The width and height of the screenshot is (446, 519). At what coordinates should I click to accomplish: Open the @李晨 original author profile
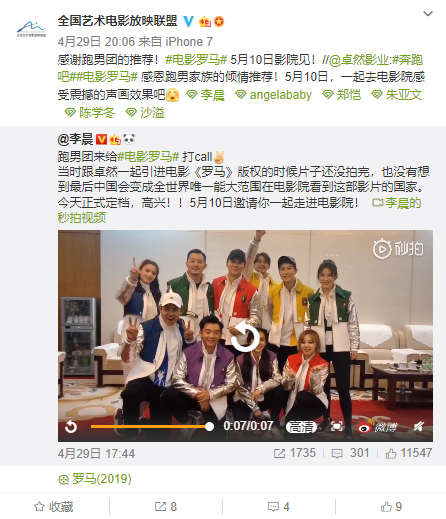point(75,139)
